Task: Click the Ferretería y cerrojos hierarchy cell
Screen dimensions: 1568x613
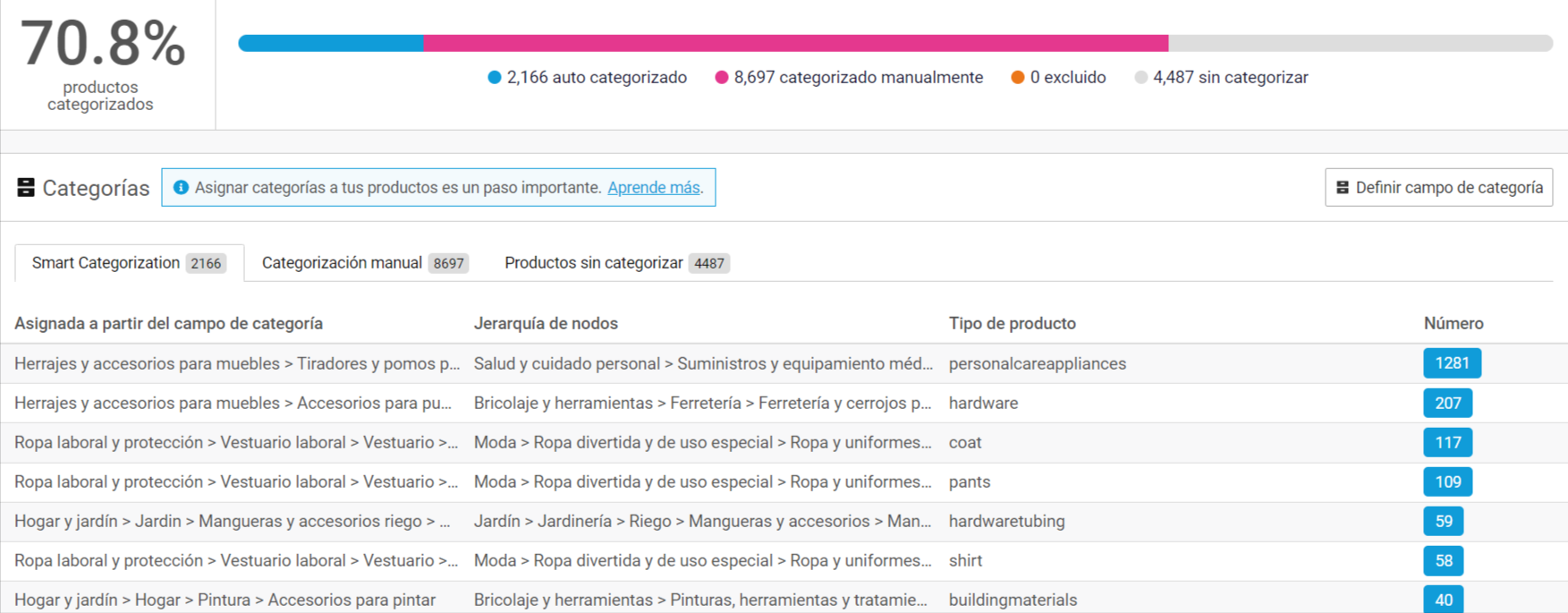Action: pyautogui.click(x=703, y=404)
